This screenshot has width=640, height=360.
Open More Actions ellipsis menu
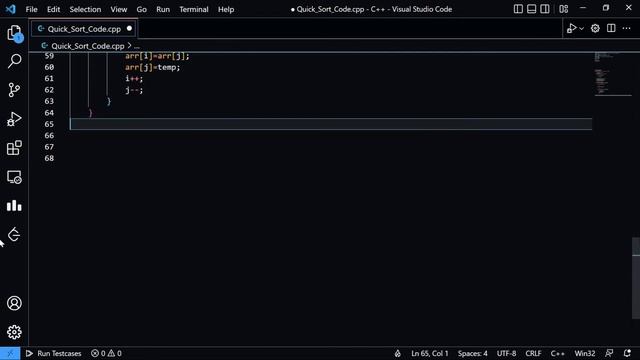point(627,28)
